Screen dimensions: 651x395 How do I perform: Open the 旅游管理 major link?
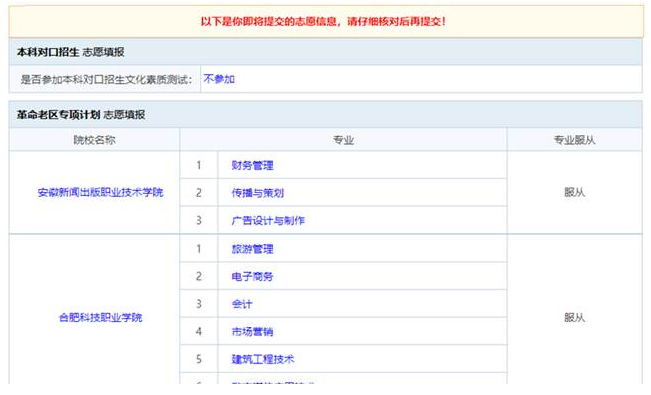tap(252, 249)
